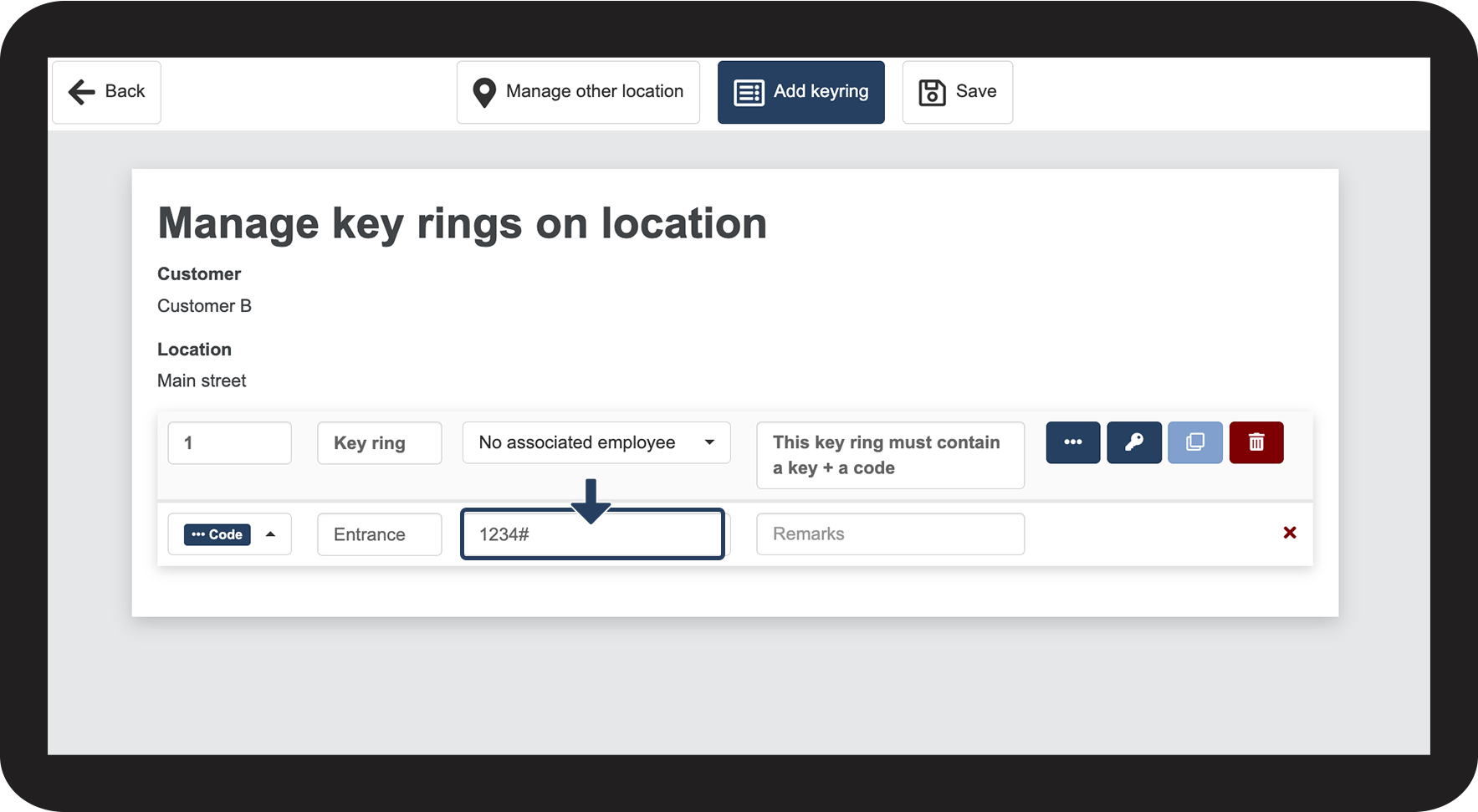The width and height of the screenshot is (1478, 812).
Task: Click the add key icon button
Action: pos(1133,442)
